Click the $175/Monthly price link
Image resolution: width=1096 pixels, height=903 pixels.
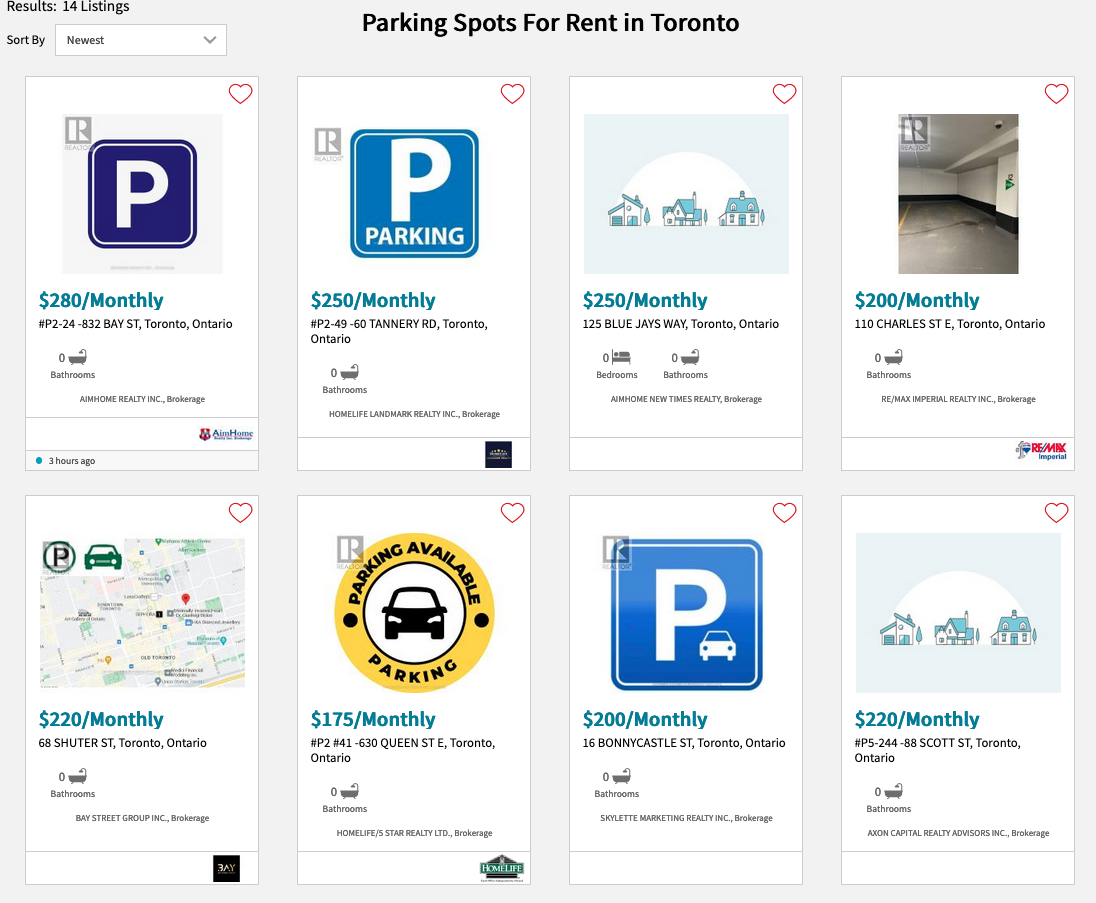point(373,719)
